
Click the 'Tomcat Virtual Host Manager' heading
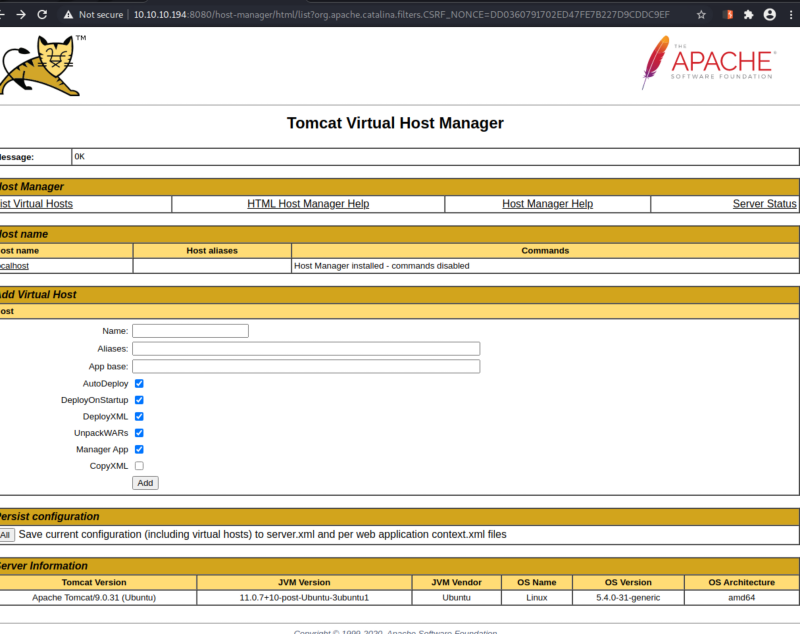click(x=395, y=123)
